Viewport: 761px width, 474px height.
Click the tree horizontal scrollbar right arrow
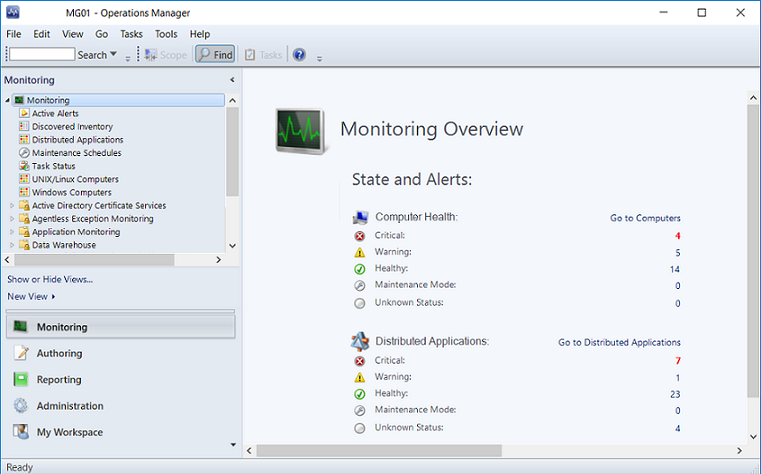[x=218, y=260]
